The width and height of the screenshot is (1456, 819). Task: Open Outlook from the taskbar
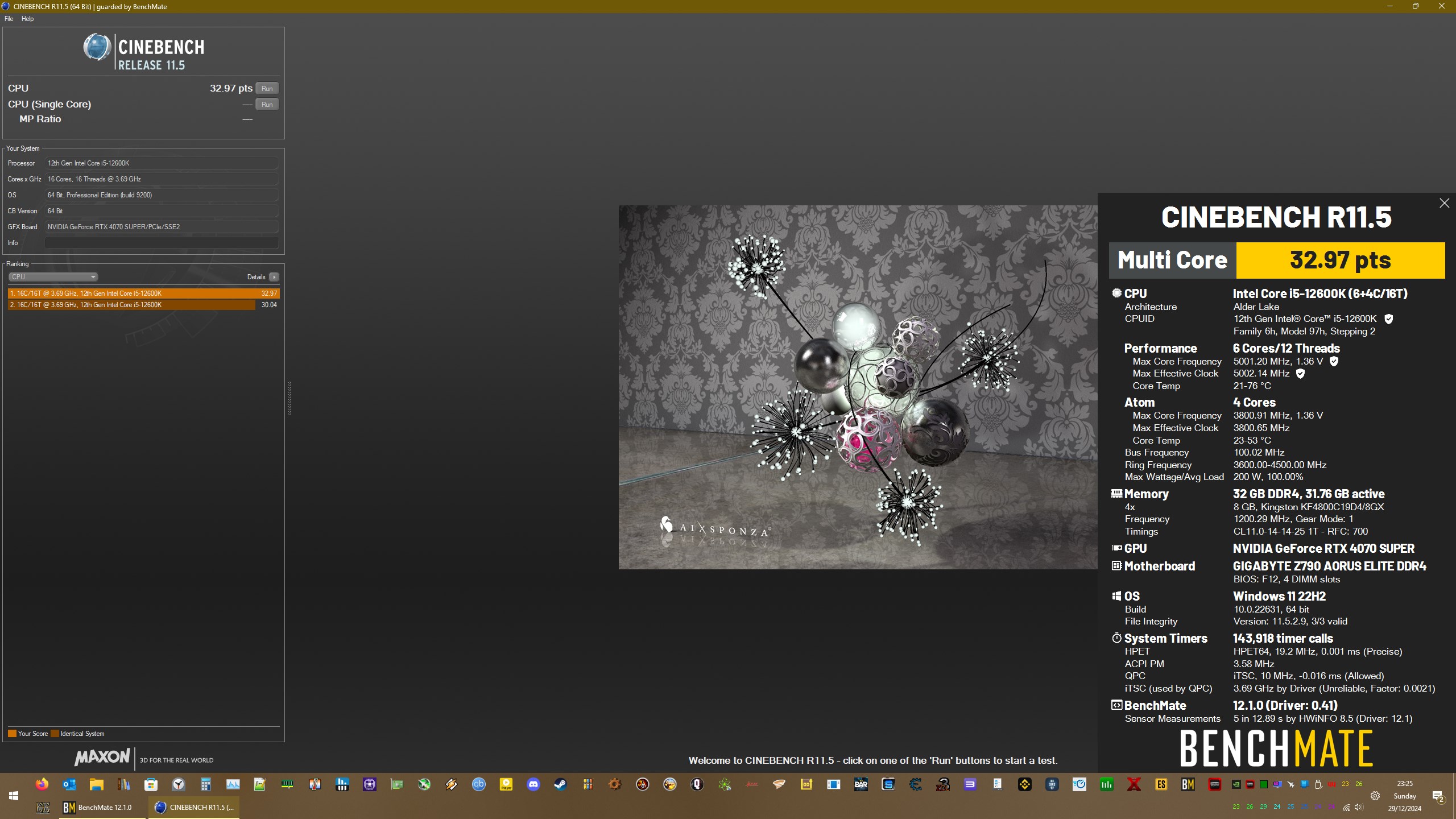pyautogui.click(x=69, y=785)
